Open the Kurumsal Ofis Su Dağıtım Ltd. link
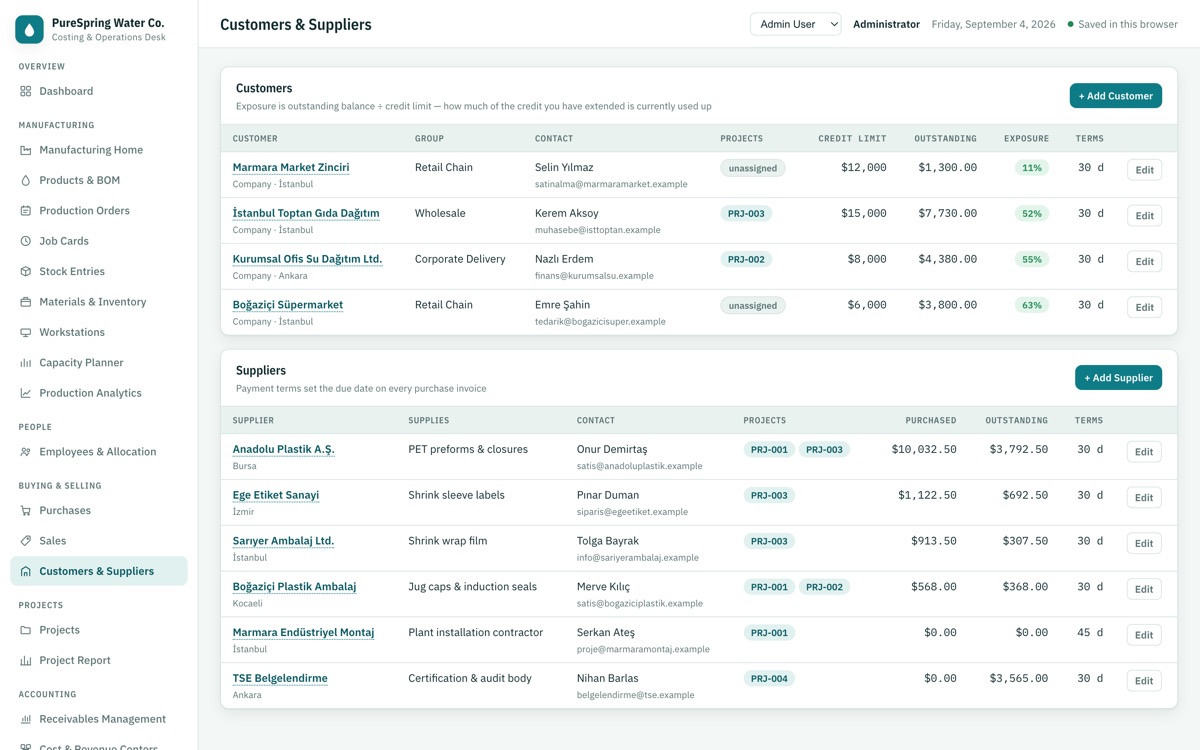This screenshot has height=750, width=1200. pos(307,259)
